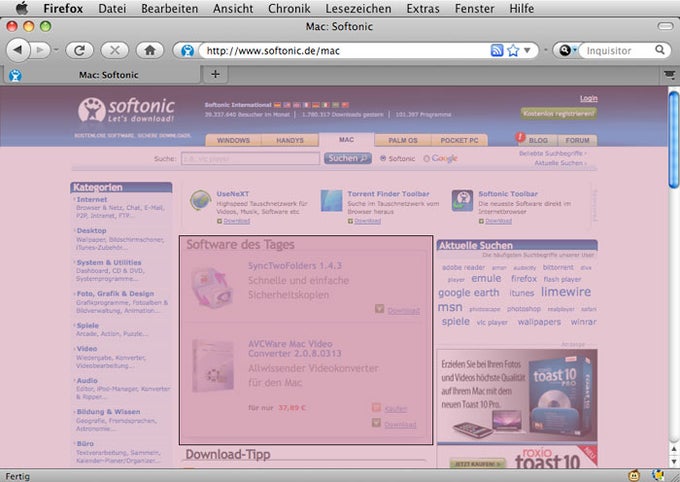The image size is (680, 482).
Task: Open the Hilfe menu
Action: pyautogui.click(x=522, y=8)
